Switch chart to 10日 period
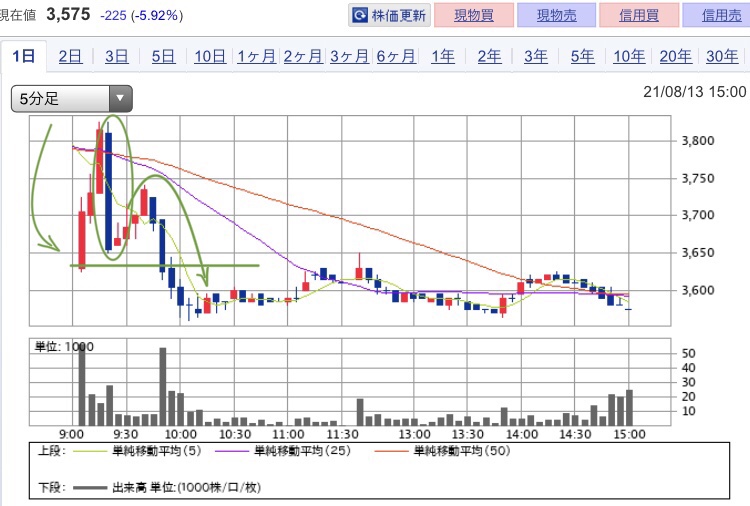The width and height of the screenshot is (750, 506). pyautogui.click(x=210, y=56)
